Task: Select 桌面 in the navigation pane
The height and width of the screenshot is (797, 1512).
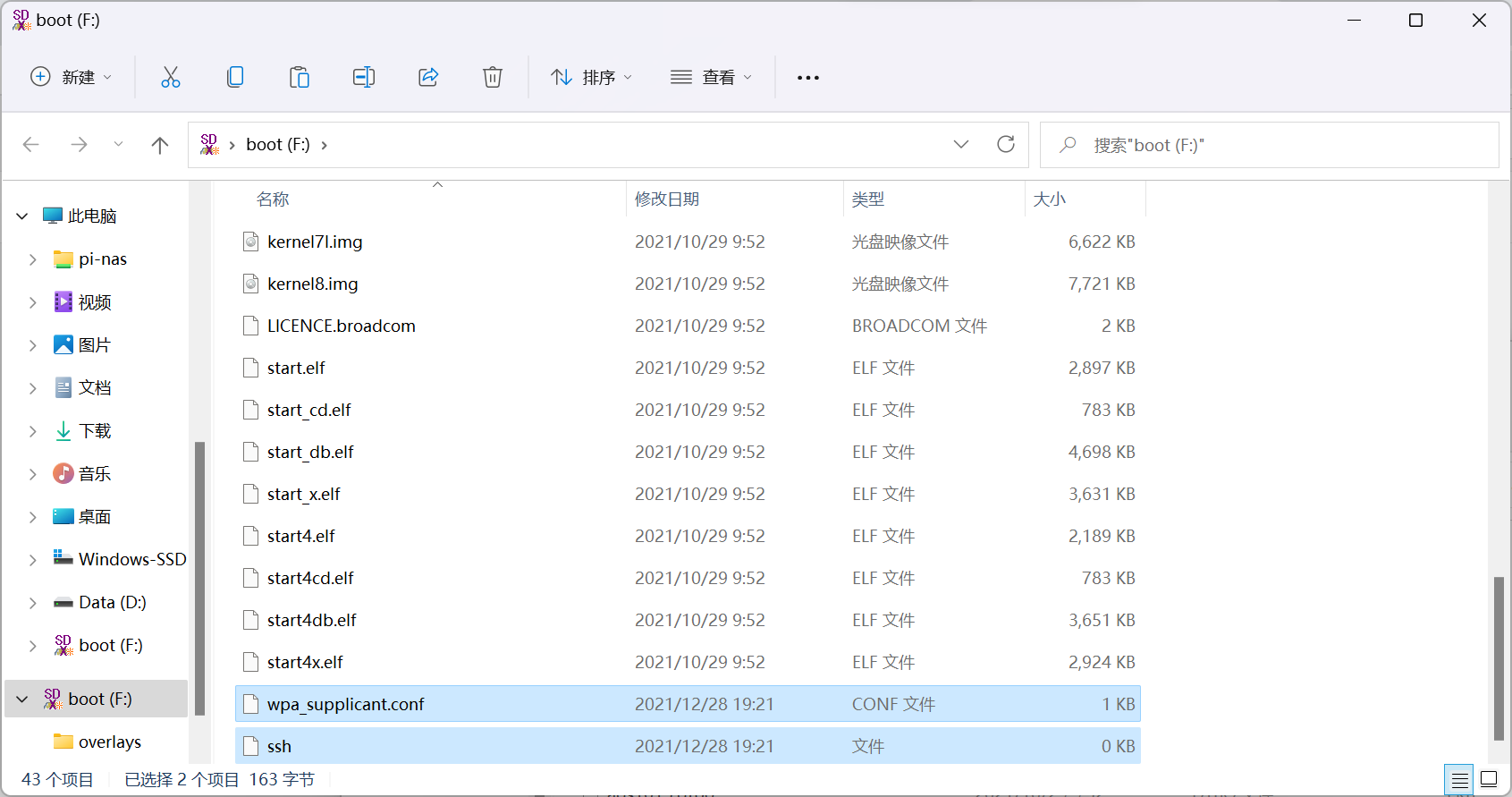Action: 95,516
